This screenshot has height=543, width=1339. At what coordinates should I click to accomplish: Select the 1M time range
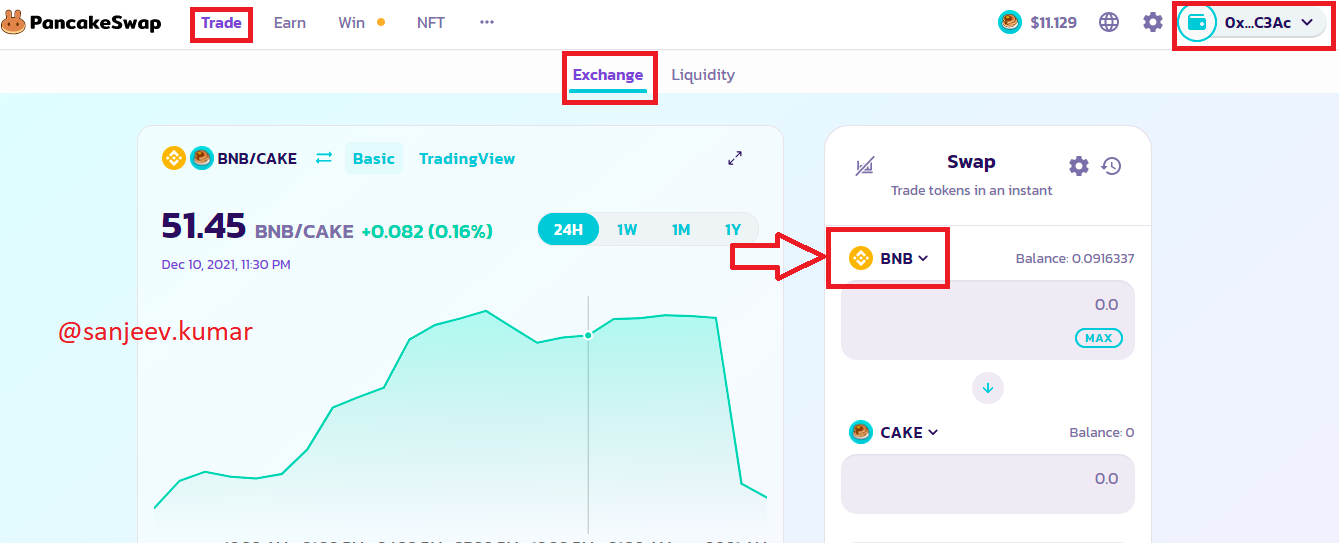(x=681, y=230)
